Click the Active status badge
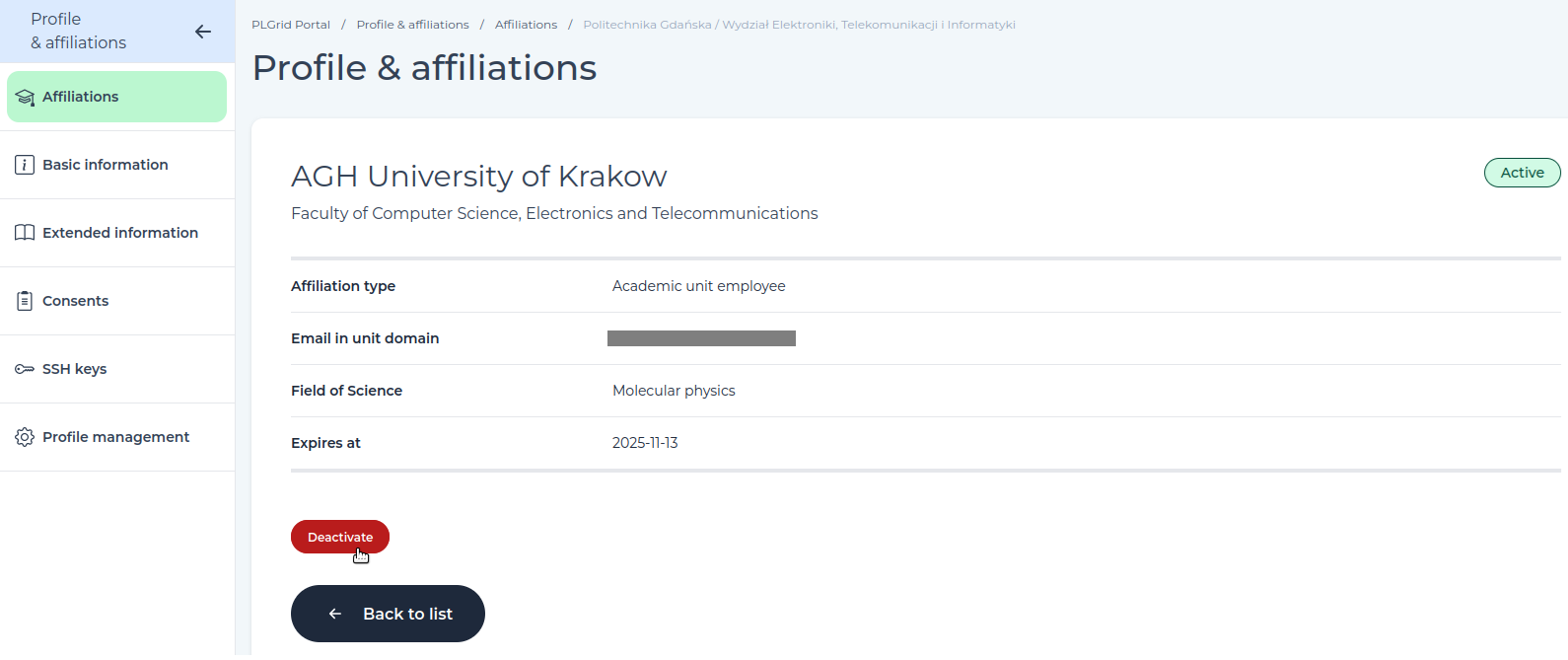1568x660 pixels. point(1522,173)
